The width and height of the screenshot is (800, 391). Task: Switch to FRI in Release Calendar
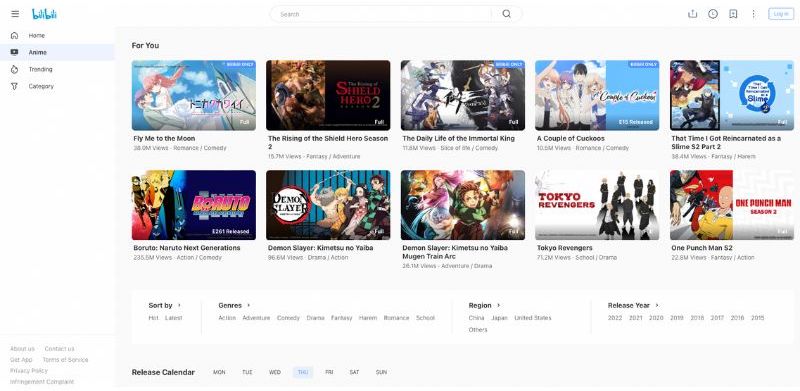(329, 372)
